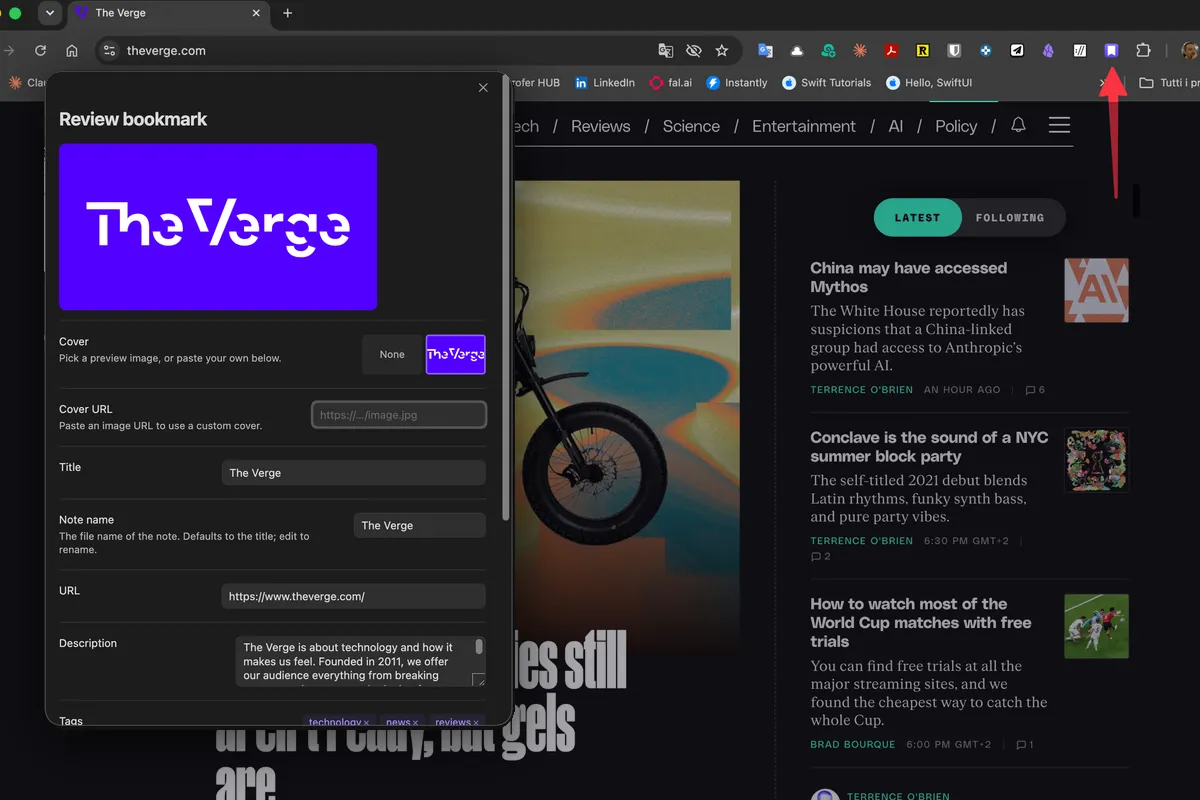The width and height of the screenshot is (1200, 800).
Task: Switch feed to FOLLOWING
Action: tap(1010, 217)
